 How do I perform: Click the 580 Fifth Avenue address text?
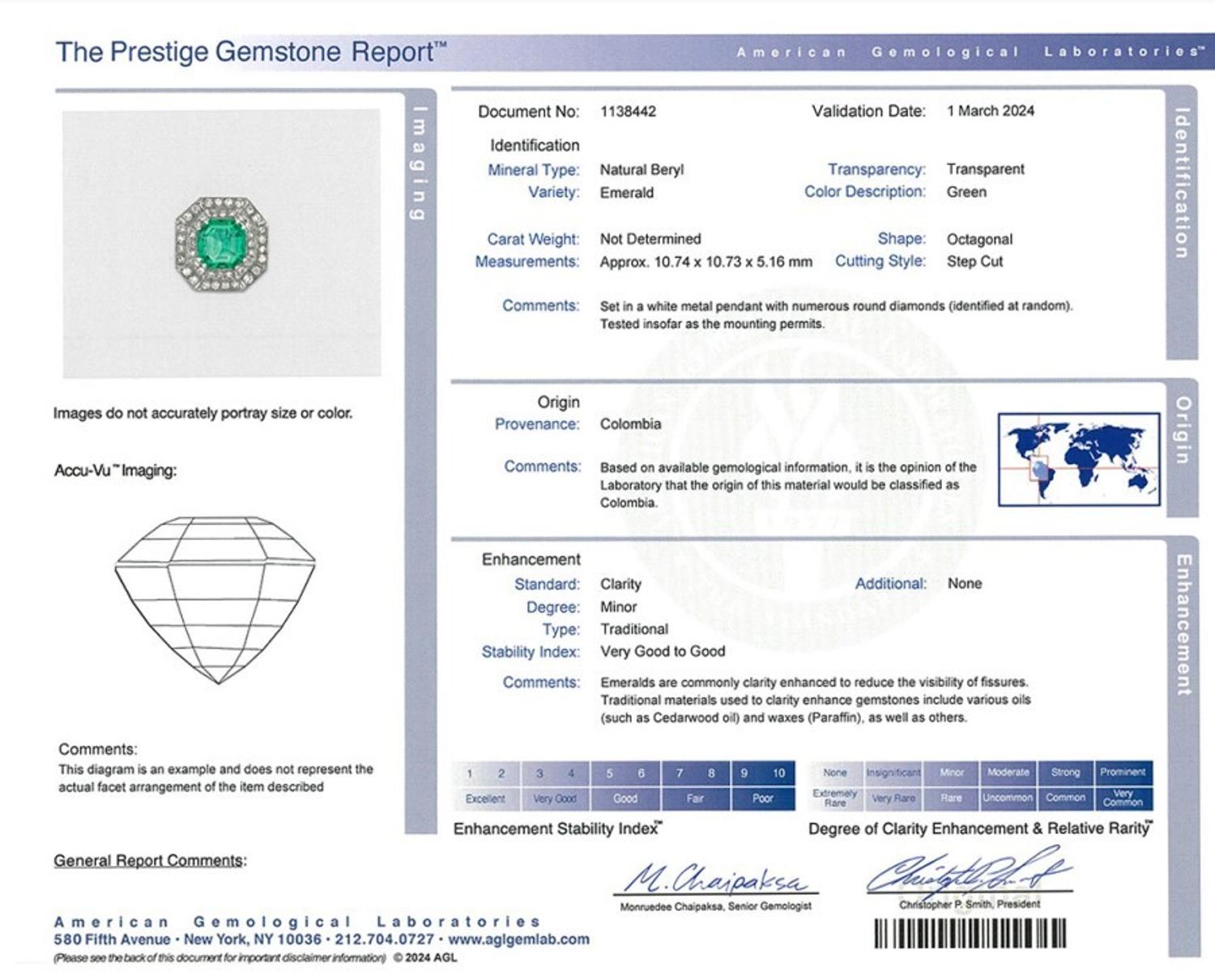pyautogui.click(x=112, y=940)
